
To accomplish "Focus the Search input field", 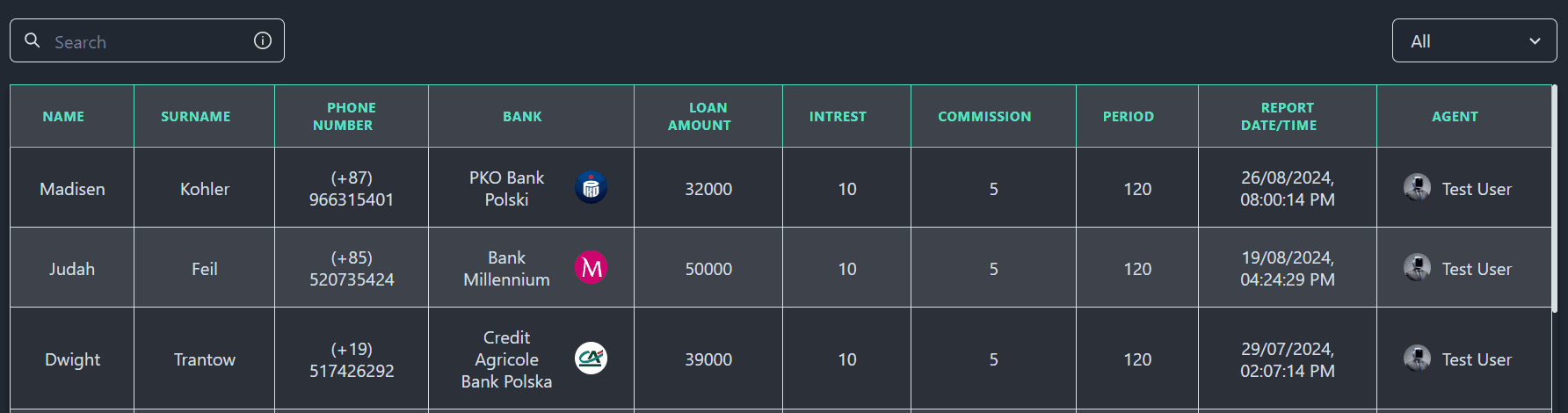I will pyautogui.click(x=147, y=40).
